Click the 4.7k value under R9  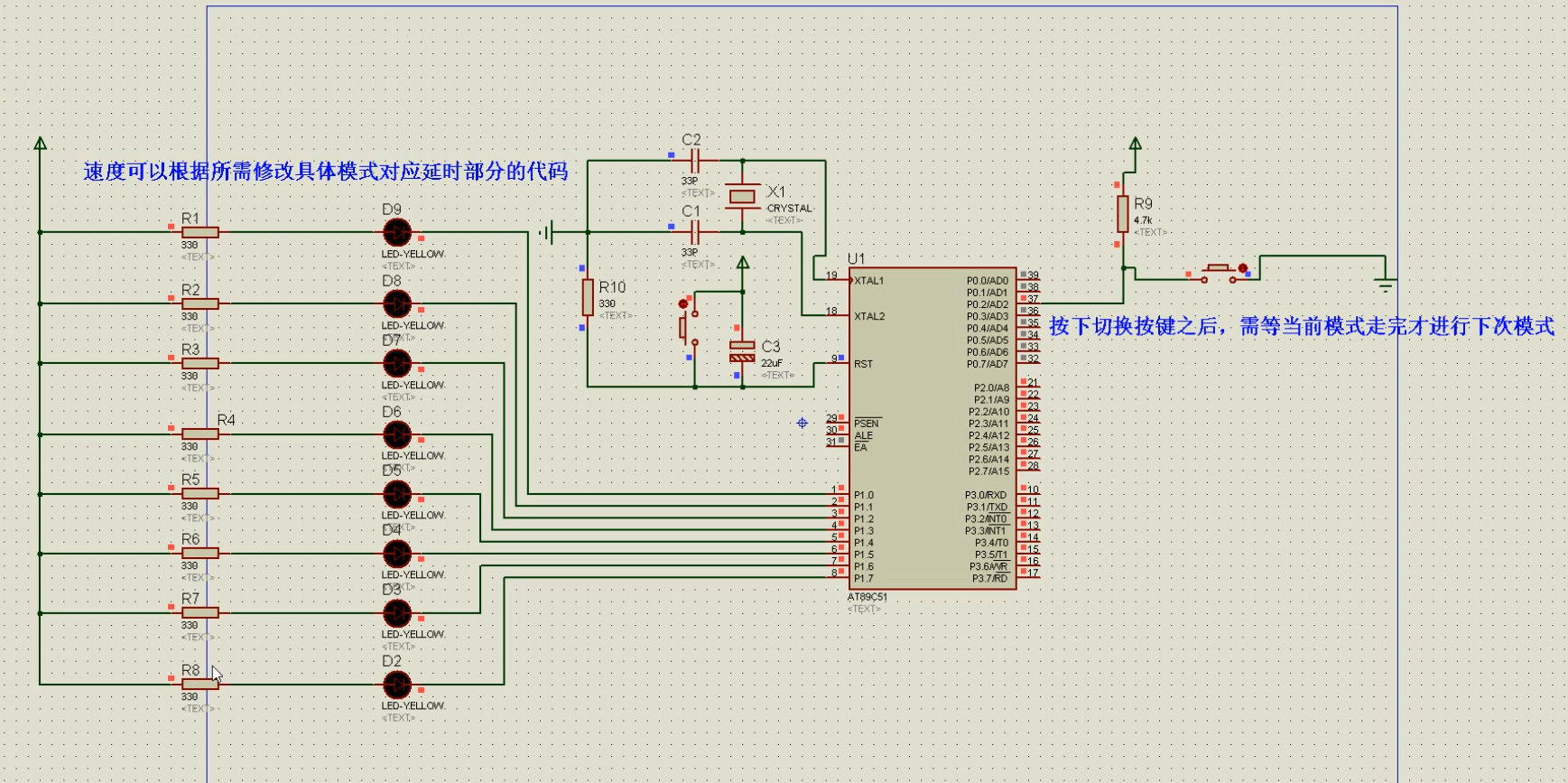(1143, 220)
